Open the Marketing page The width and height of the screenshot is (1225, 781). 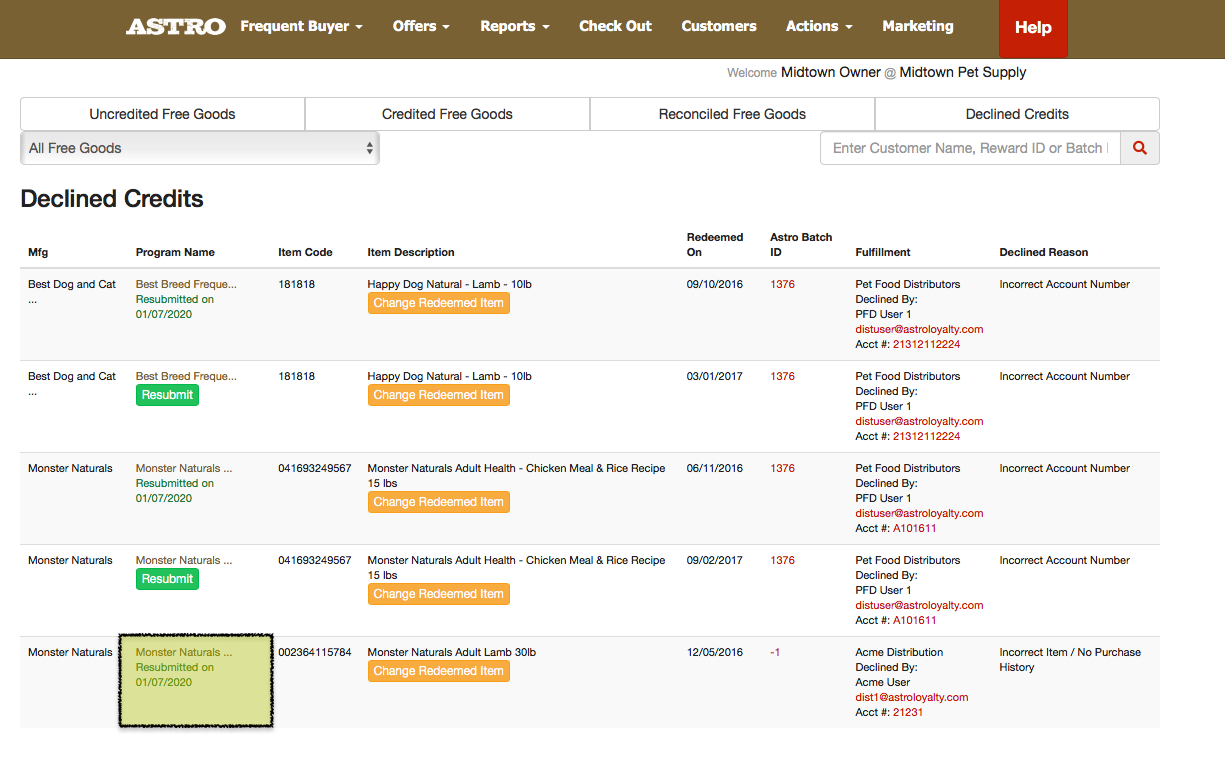pyautogui.click(x=918, y=27)
